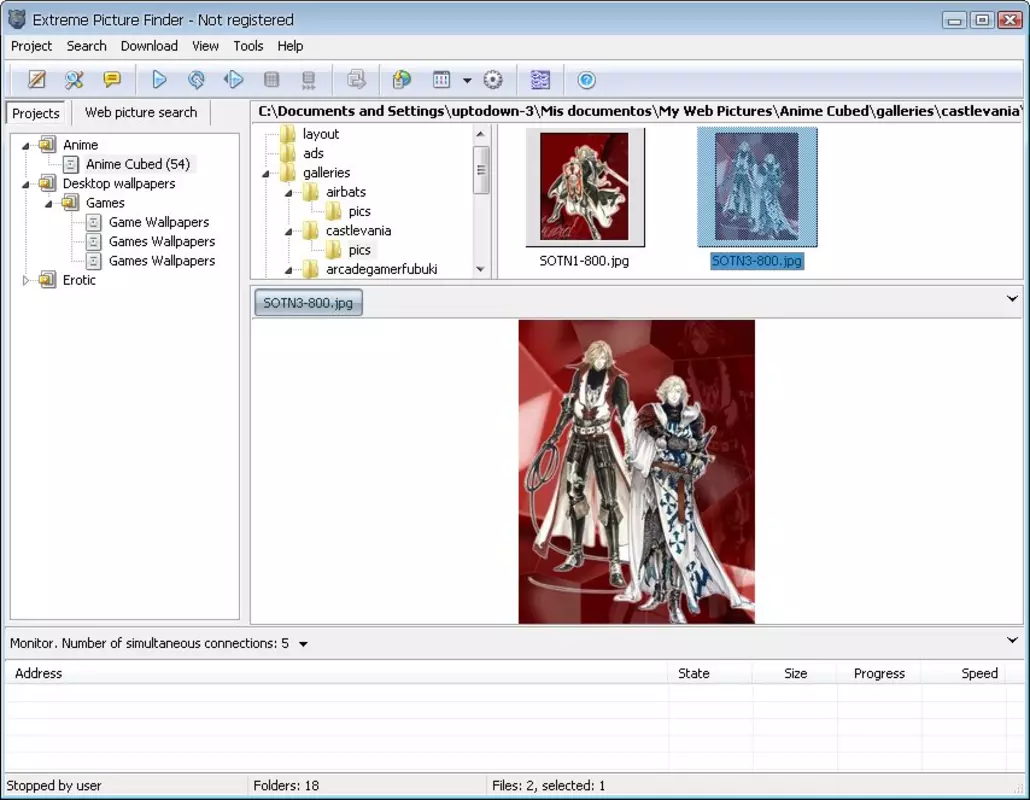Select the pics folder under airbats

click(359, 211)
